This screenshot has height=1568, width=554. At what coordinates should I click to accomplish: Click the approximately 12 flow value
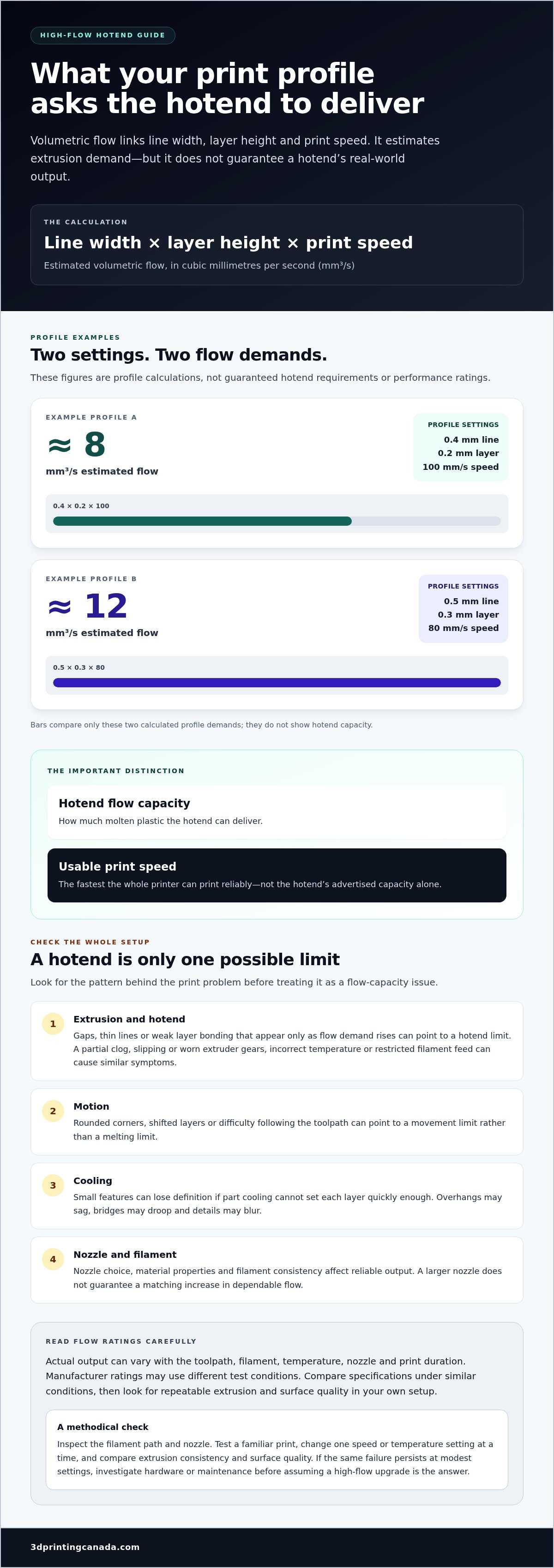point(87,606)
